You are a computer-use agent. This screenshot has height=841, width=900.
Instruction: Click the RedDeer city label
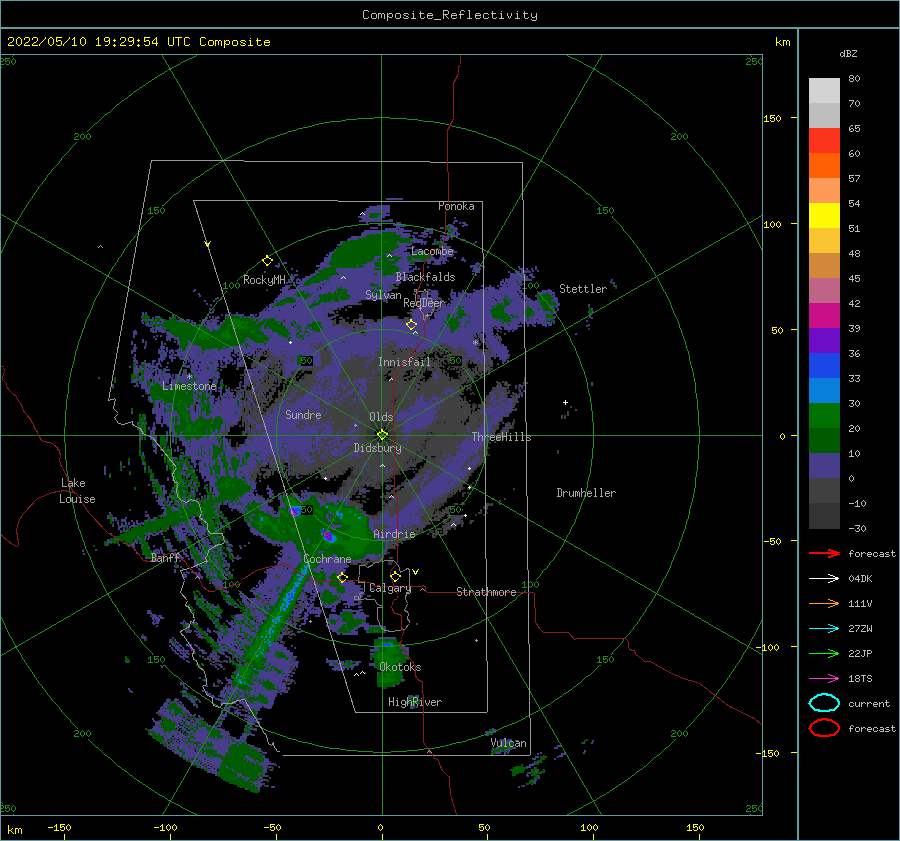pos(424,303)
